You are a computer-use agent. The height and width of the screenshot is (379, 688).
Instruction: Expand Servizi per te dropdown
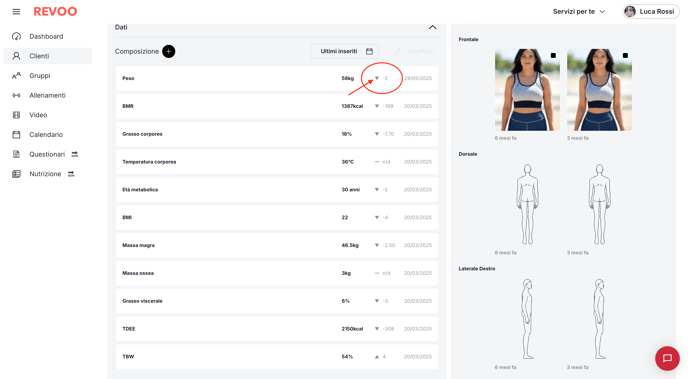tap(579, 11)
